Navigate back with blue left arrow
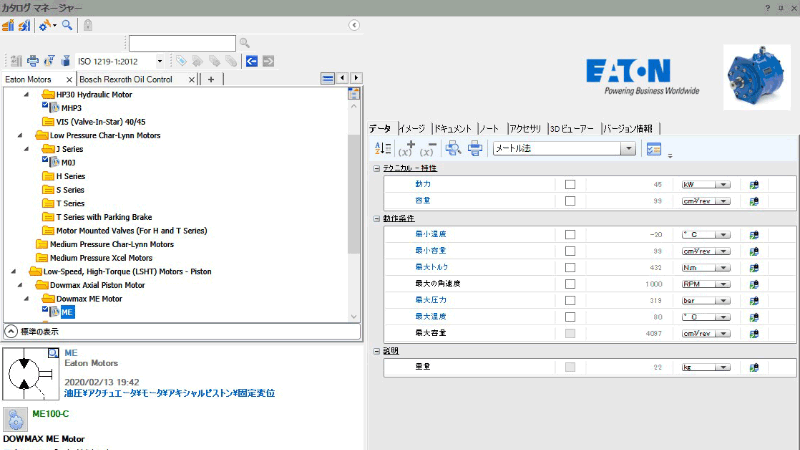The width and height of the screenshot is (800, 450). point(252,61)
